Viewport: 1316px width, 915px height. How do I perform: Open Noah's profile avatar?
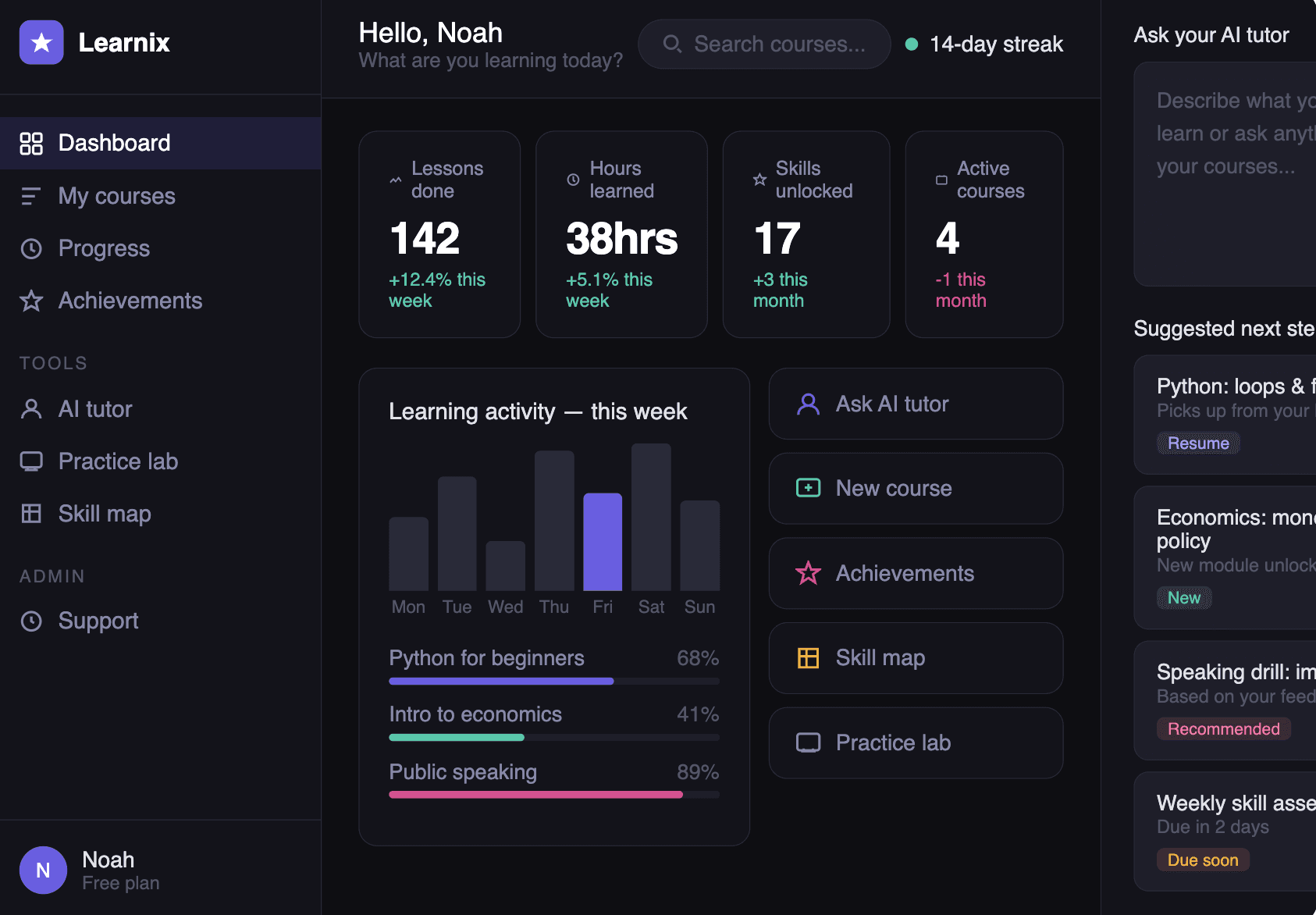click(x=43, y=870)
